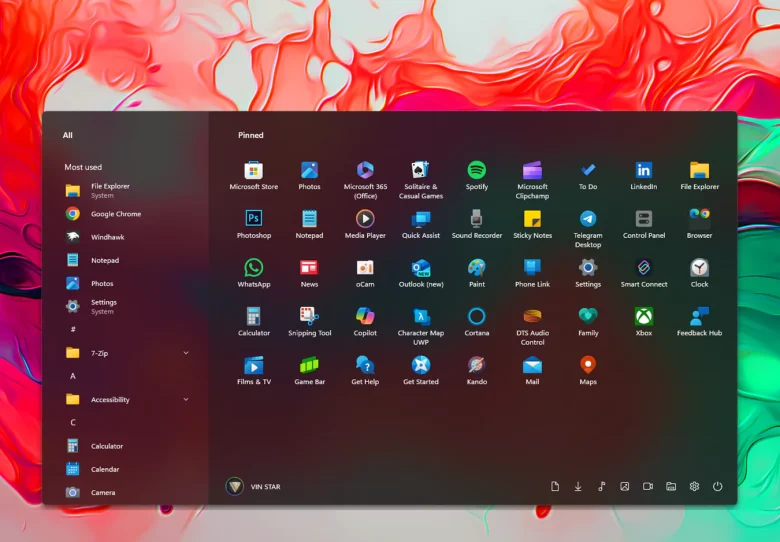Launch the Clock app
The image size is (780, 542).
699,273
